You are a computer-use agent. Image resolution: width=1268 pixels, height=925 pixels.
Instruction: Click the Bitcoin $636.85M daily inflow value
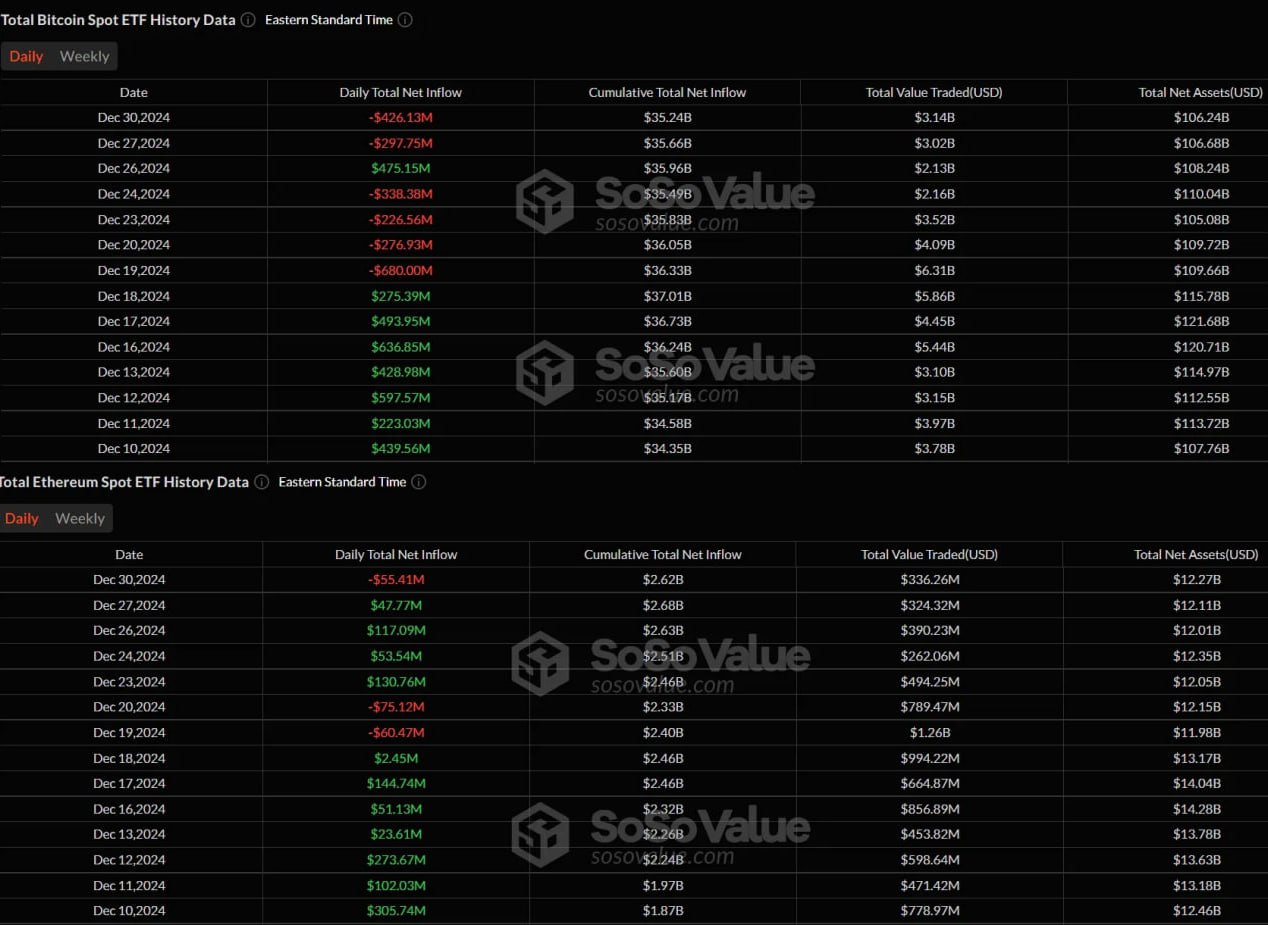coord(400,347)
